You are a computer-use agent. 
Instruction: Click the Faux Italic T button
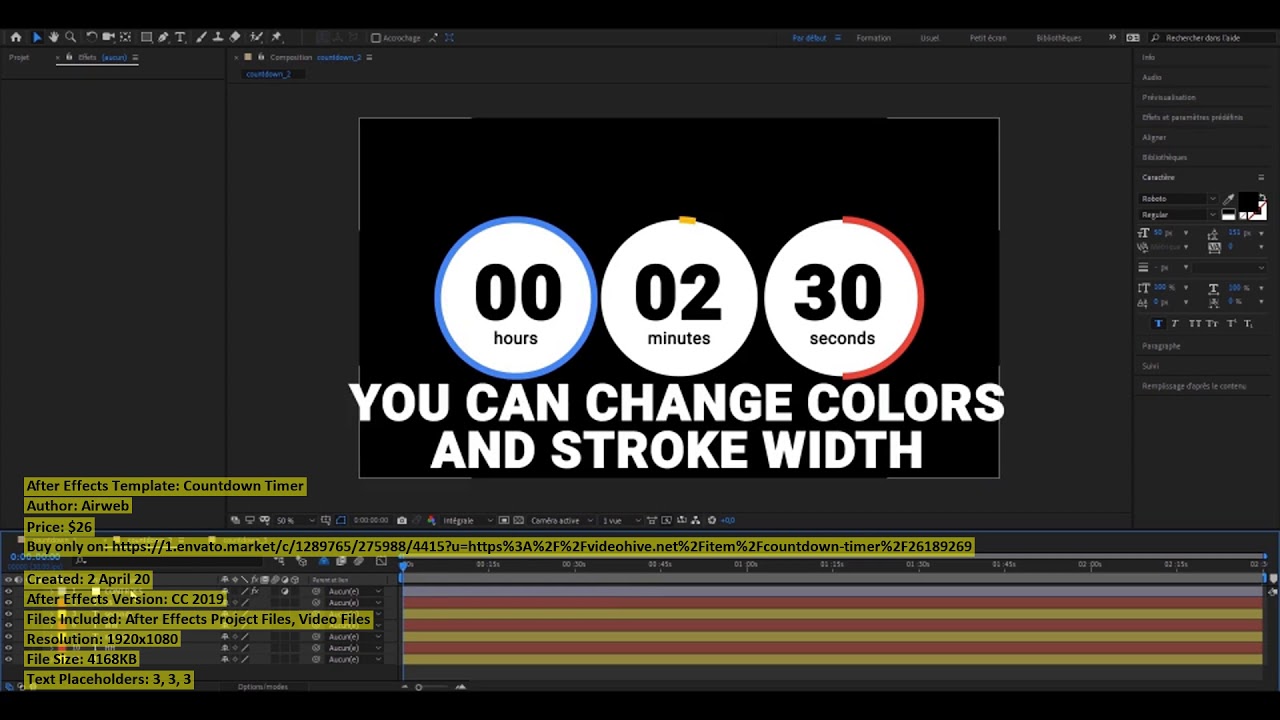coord(1175,323)
